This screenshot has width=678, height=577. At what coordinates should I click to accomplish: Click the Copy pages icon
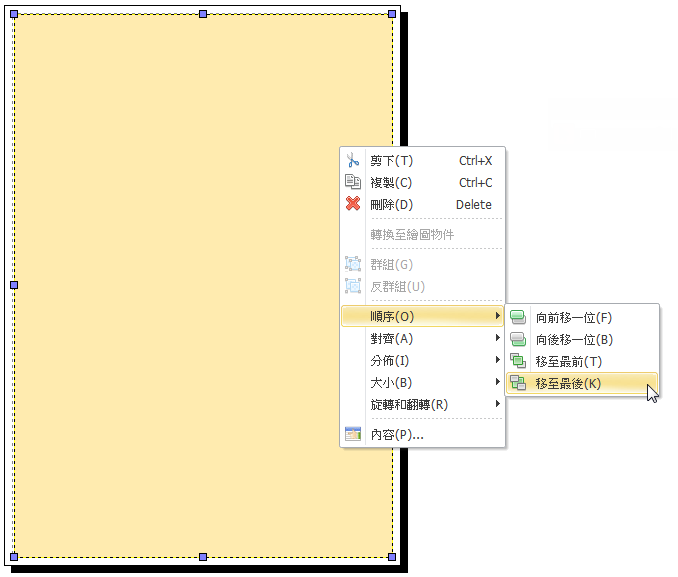pos(353,182)
